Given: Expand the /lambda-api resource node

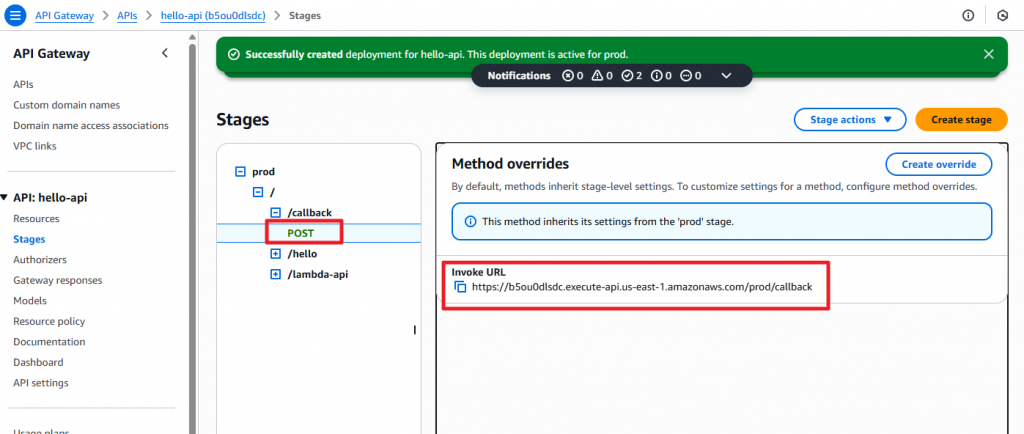Looking at the screenshot, I should click(275, 274).
